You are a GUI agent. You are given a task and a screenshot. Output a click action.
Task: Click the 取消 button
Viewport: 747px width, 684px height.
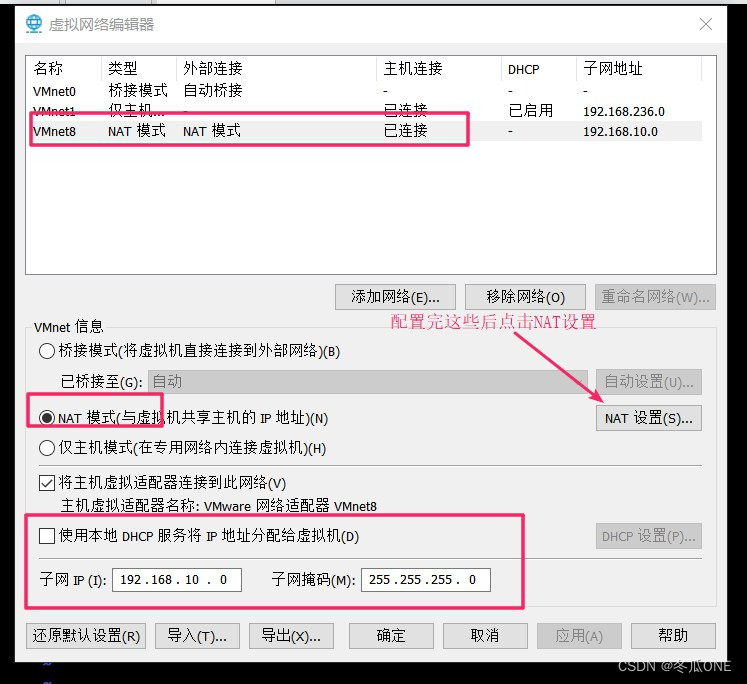485,636
